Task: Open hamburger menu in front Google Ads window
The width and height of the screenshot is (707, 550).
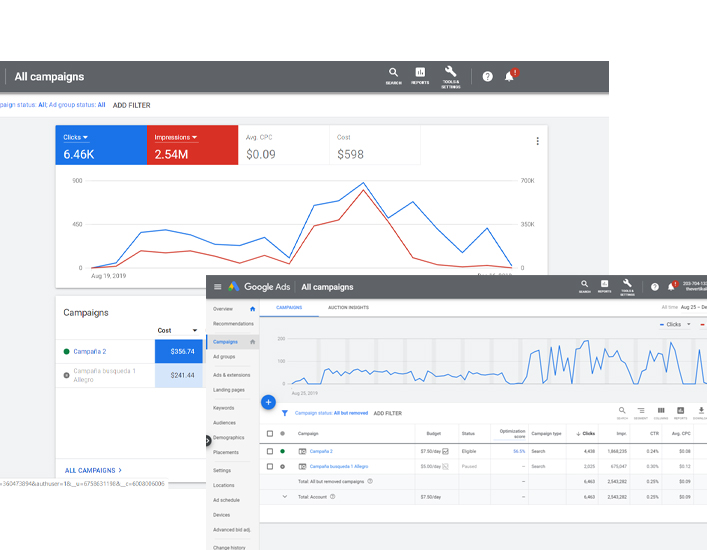Action: [x=217, y=287]
